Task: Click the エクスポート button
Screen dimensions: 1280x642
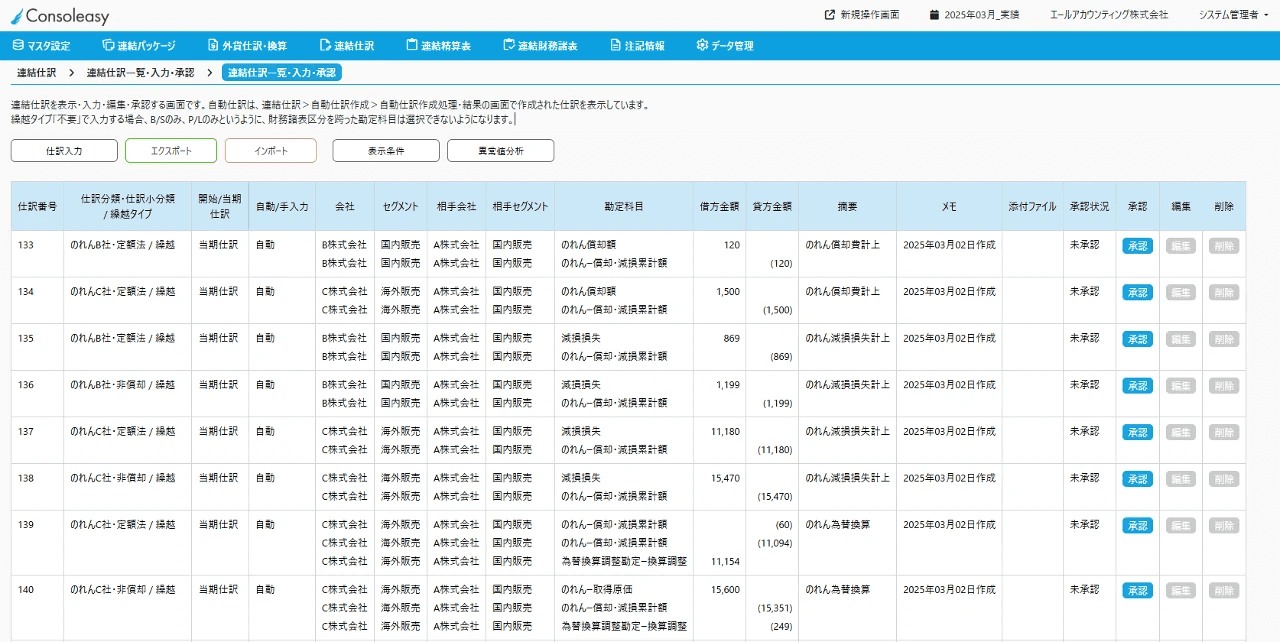Action: (170, 151)
